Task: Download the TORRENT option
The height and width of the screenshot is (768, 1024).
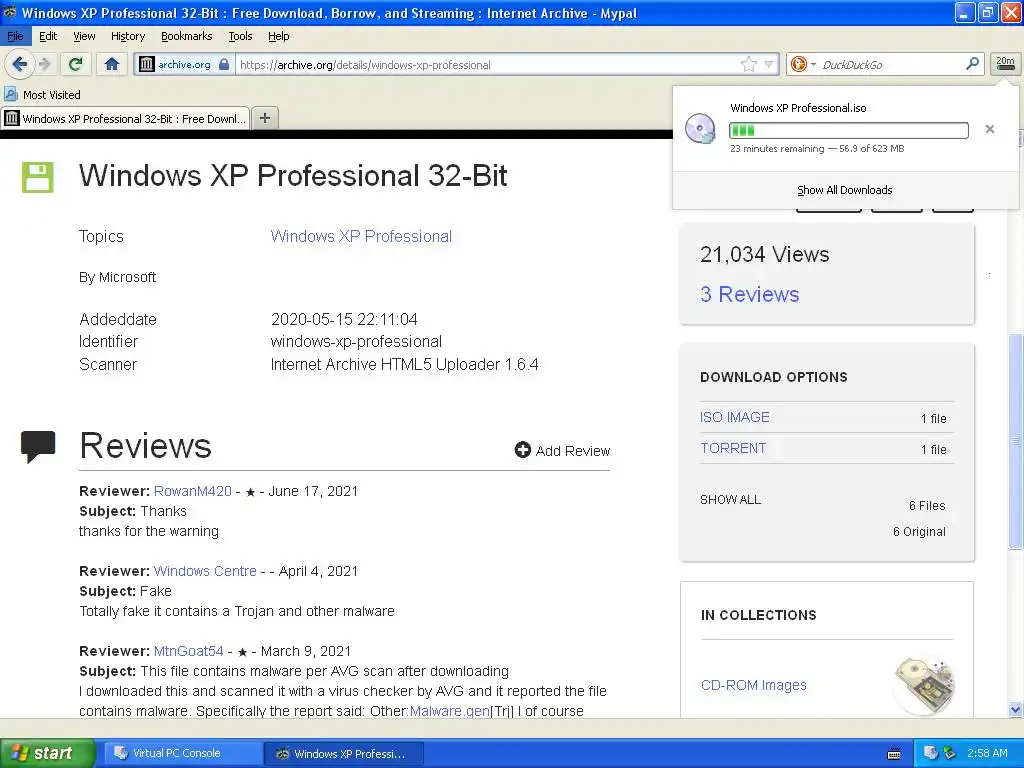Action: (733, 448)
